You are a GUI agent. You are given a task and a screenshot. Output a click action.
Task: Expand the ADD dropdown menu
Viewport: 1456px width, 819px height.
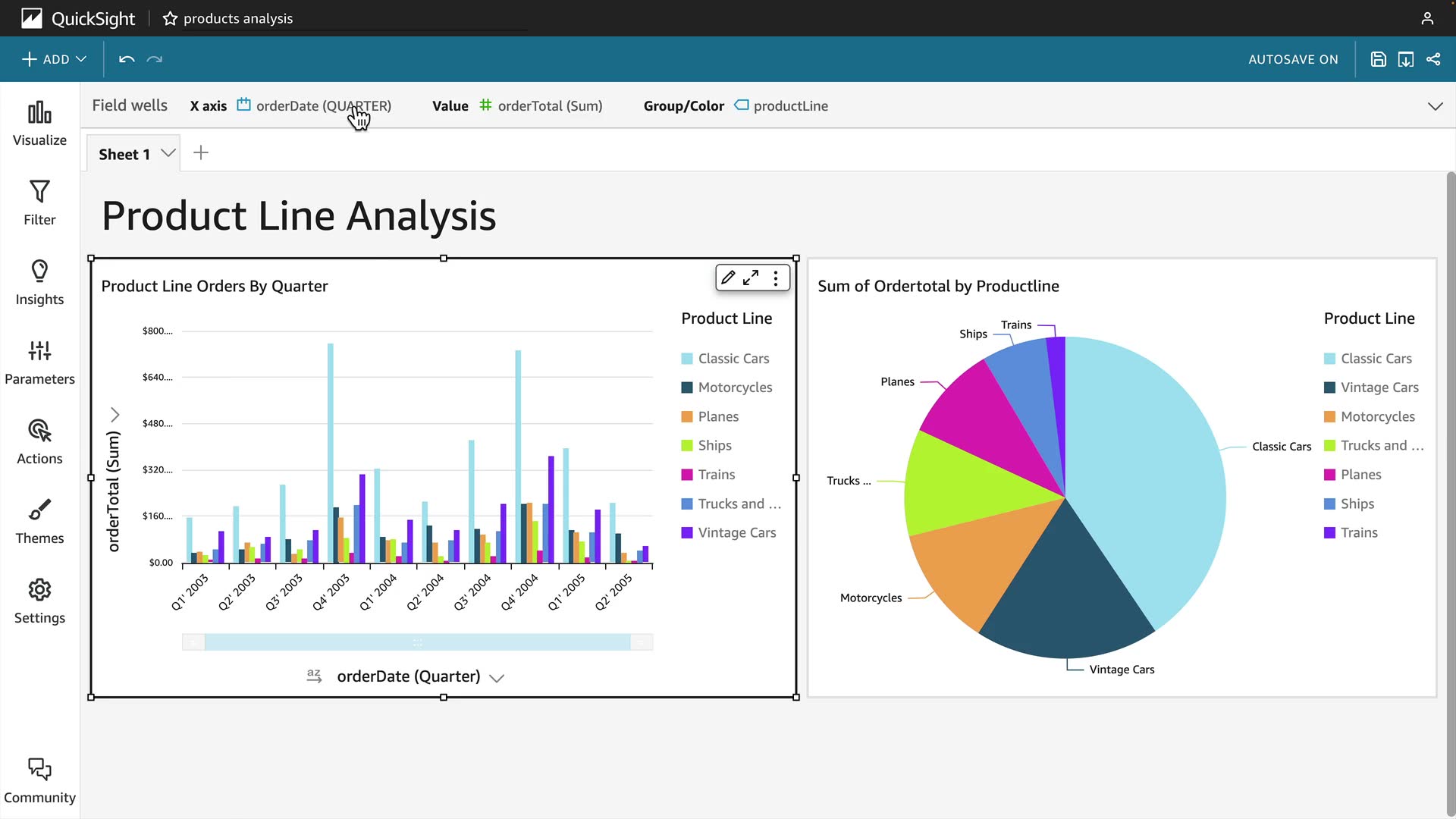[x=55, y=59]
